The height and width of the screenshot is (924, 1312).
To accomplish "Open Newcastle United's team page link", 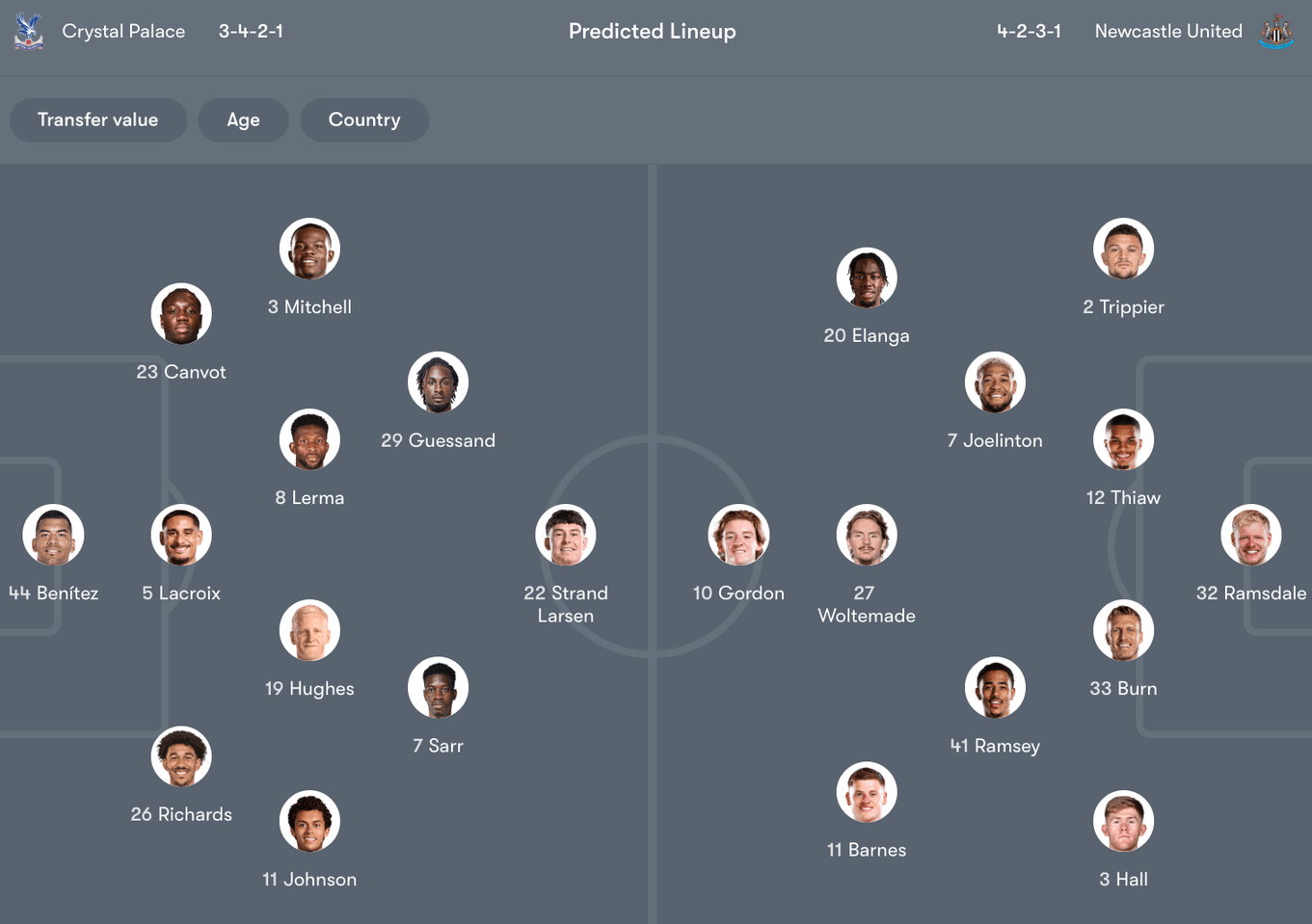I will (1168, 30).
